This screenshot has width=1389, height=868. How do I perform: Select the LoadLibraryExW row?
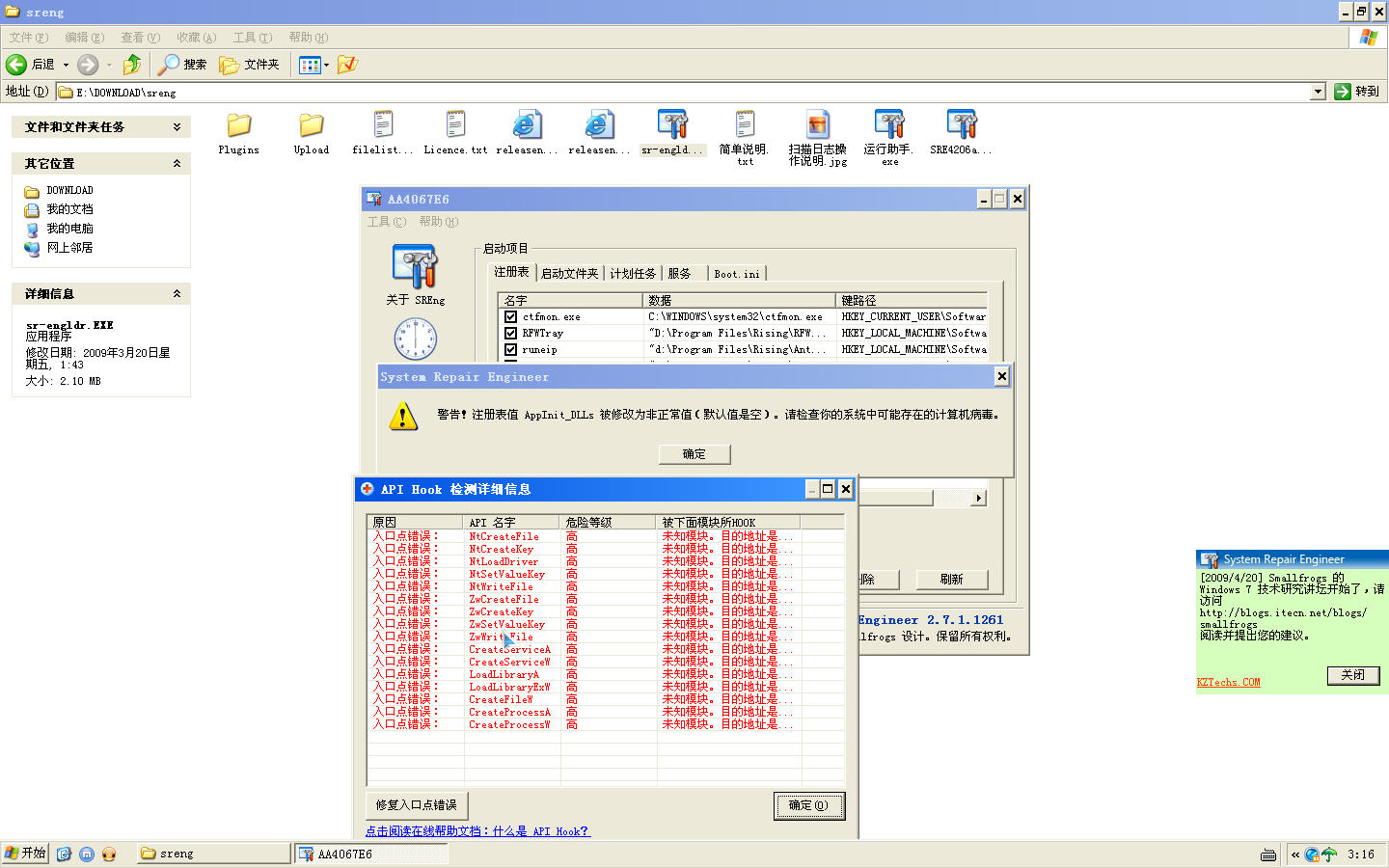tap(606, 687)
